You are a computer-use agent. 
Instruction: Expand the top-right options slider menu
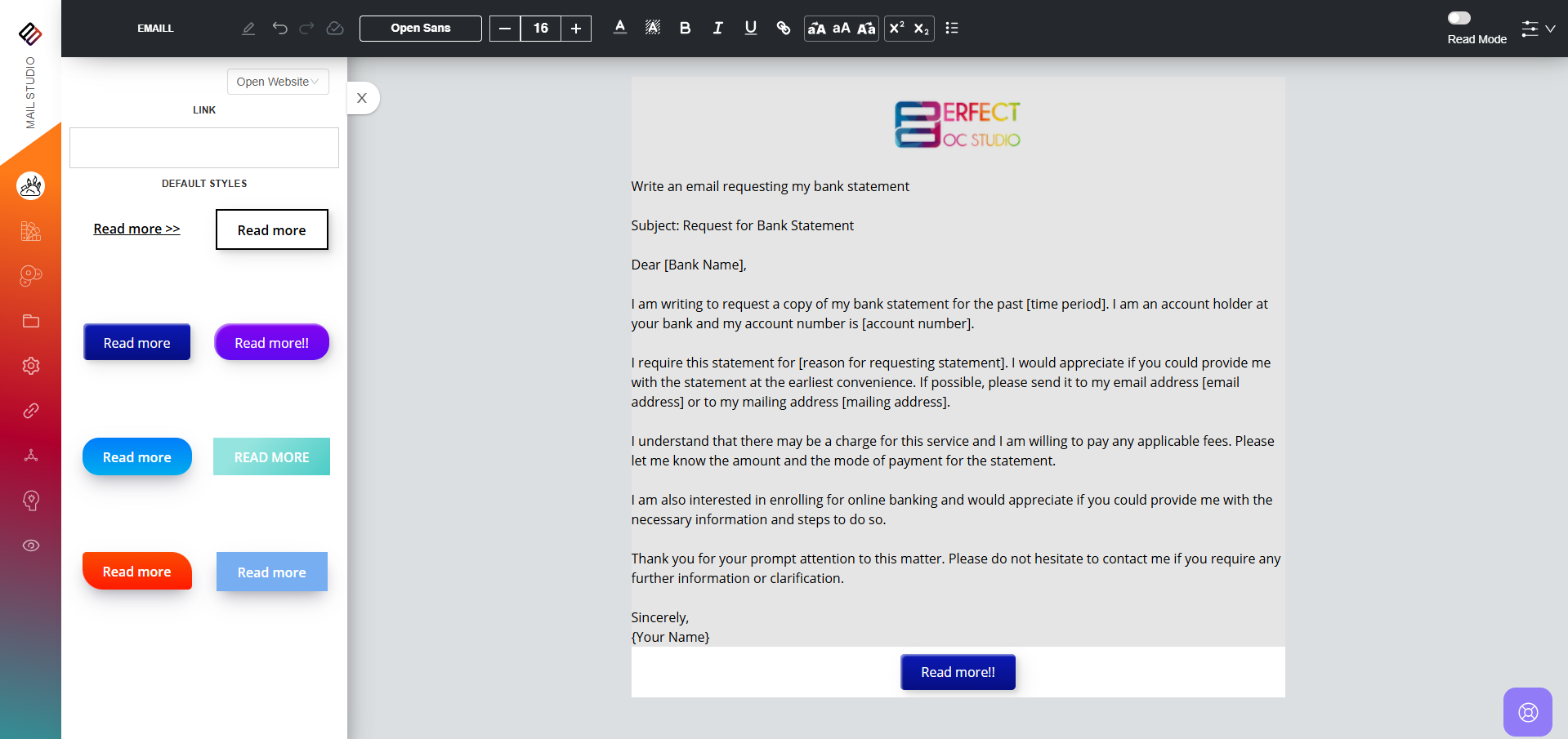pyautogui.click(x=1537, y=29)
